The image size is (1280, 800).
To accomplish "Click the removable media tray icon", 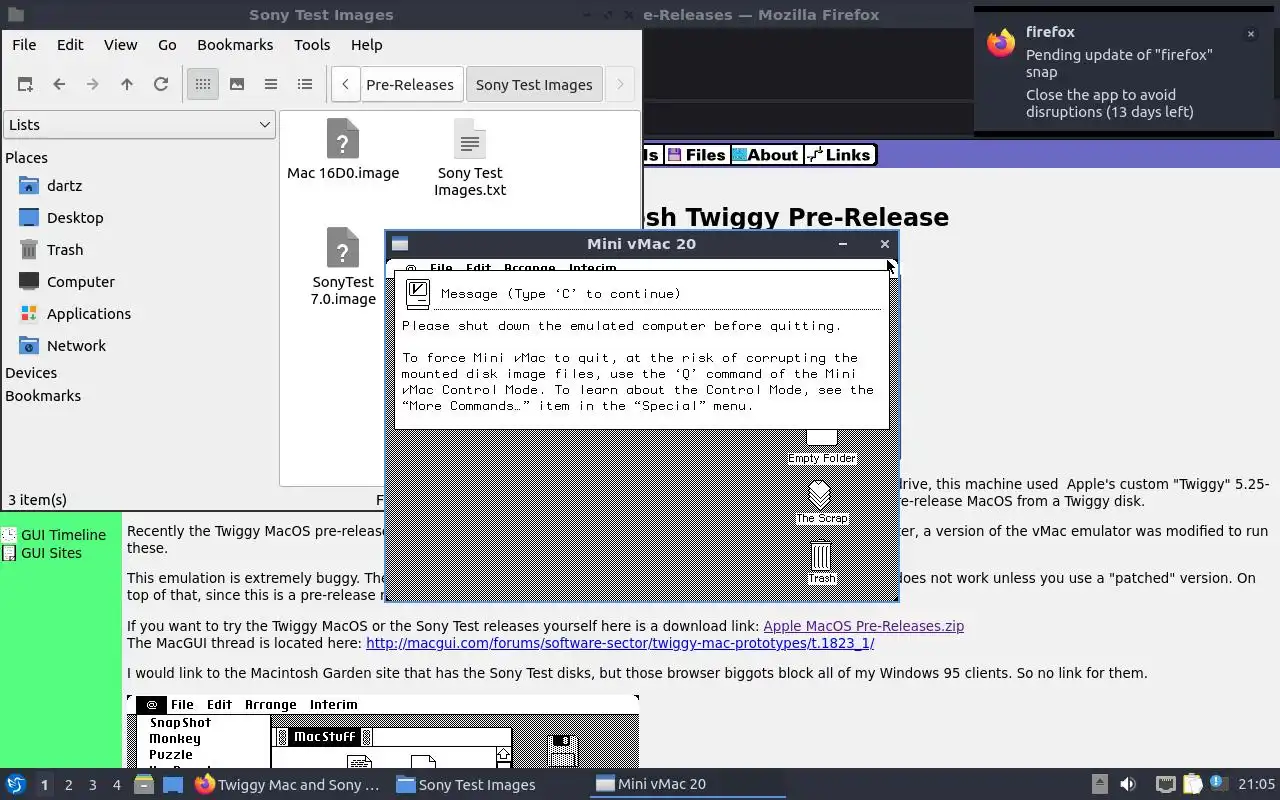I will pyautogui.click(x=1099, y=785).
